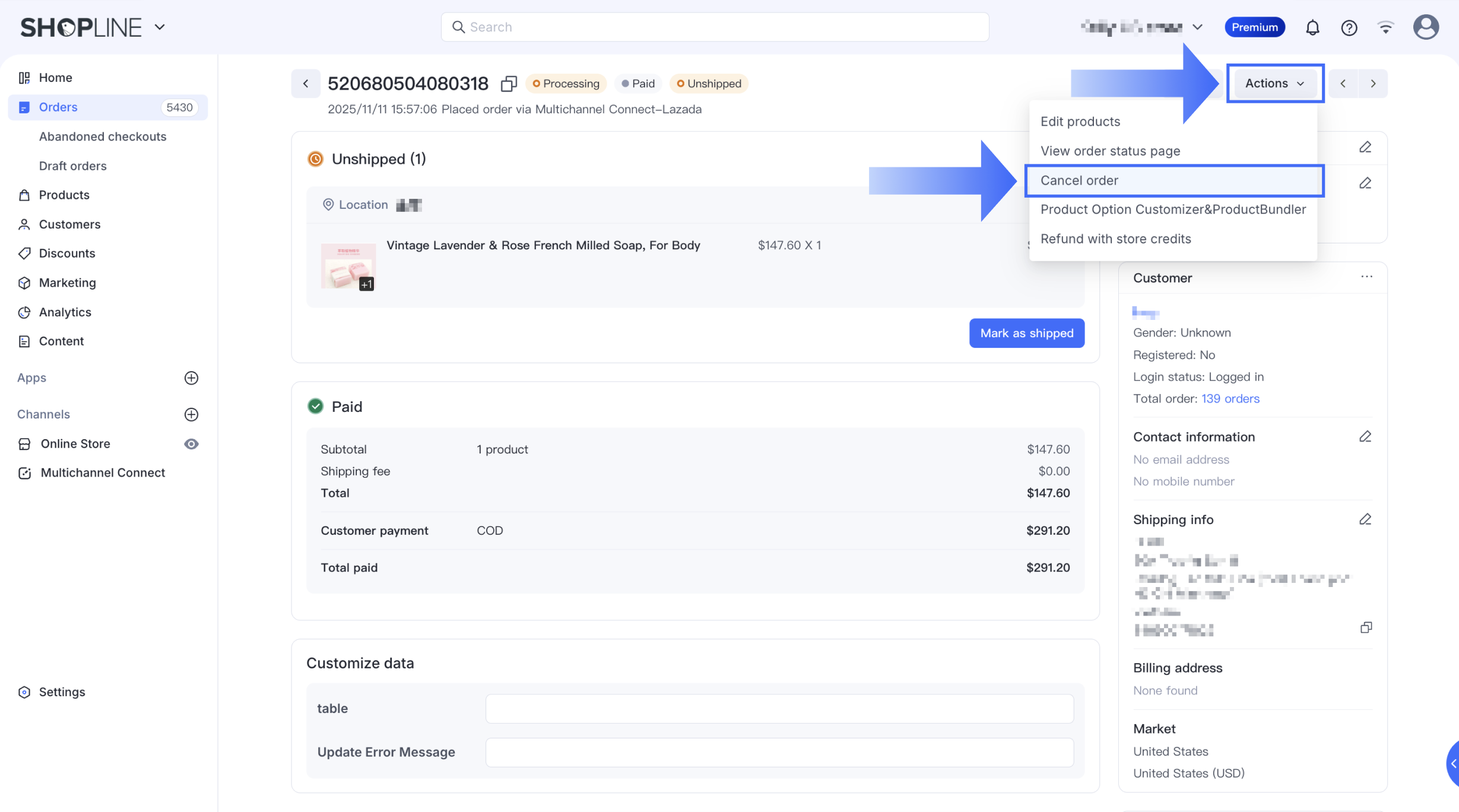Edit Shipping info with the pencil icon
1459x812 pixels.
click(1365, 519)
